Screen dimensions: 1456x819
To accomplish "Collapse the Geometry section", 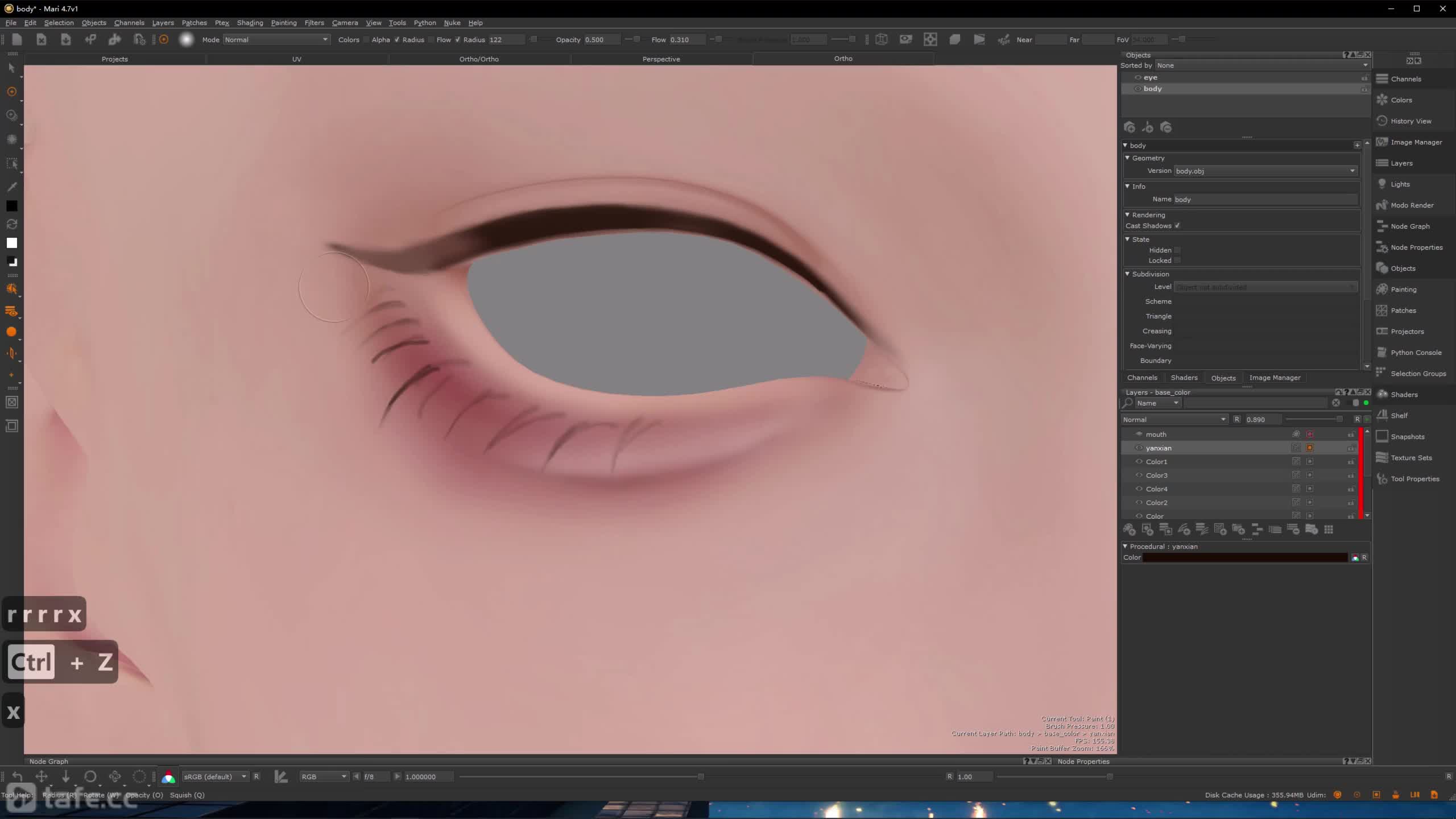I will (x=1127, y=158).
